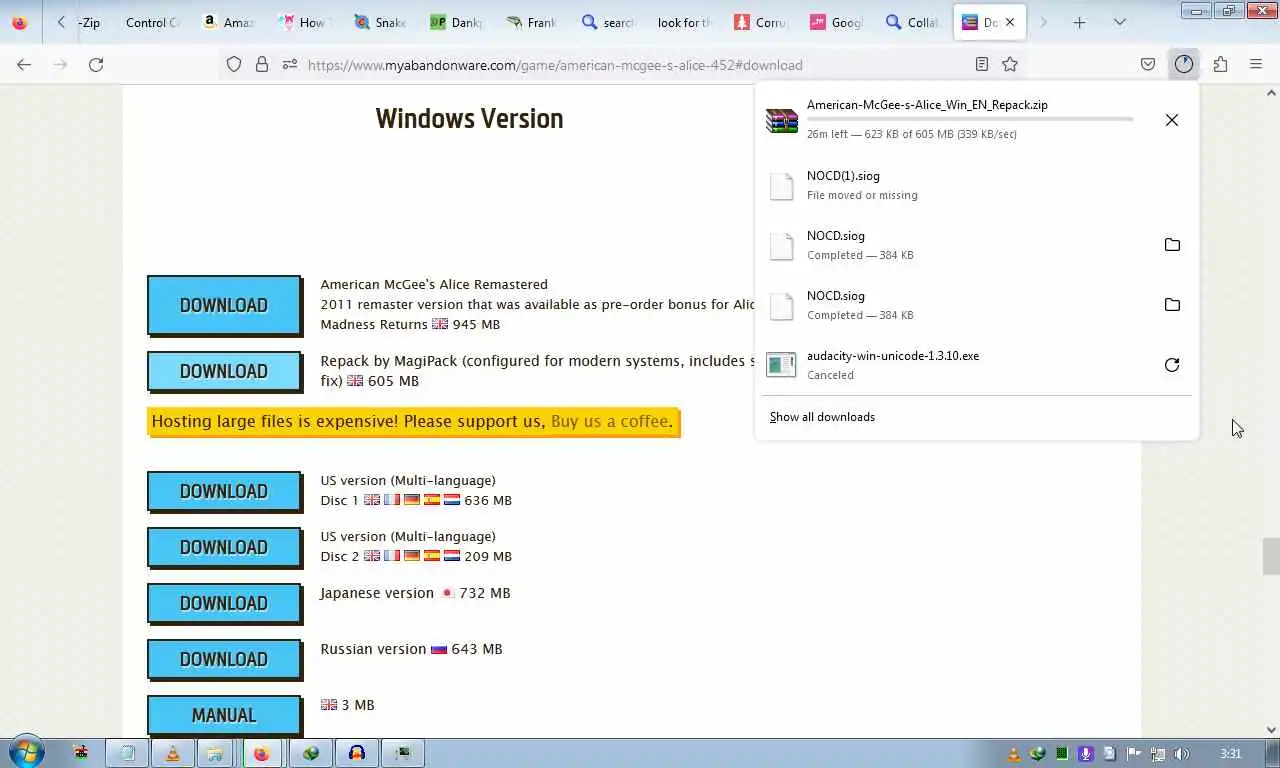Close the current active tab

(1009, 22)
